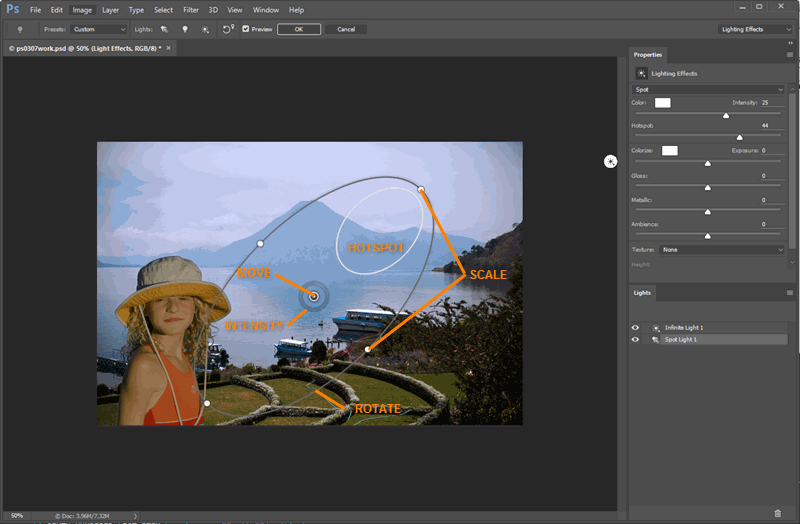Screen dimensions: 800x524
Task: Click the Lighting Effects icon in Properties
Action: pyautogui.click(x=641, y=73)
